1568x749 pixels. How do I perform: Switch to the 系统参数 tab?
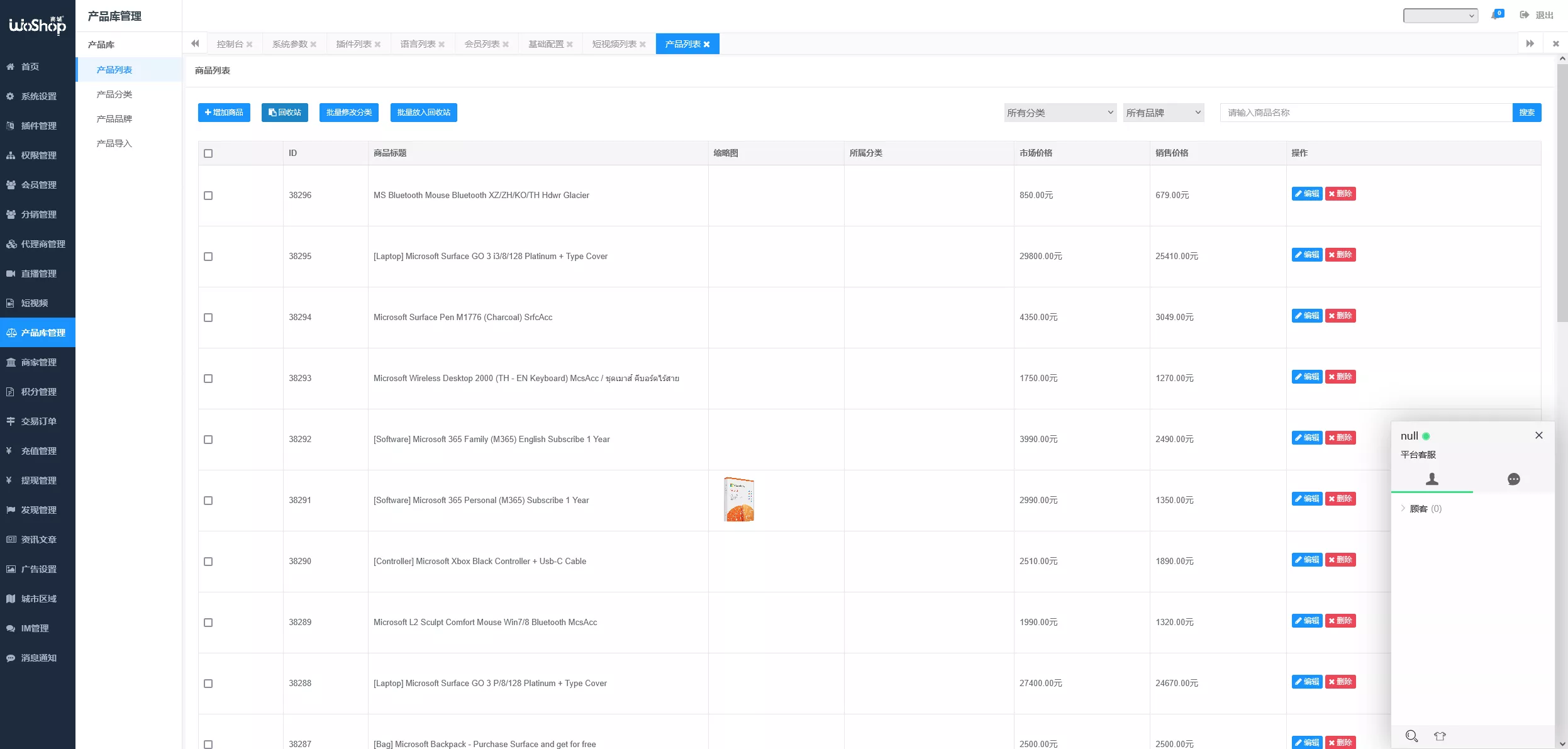click(289, 44)
